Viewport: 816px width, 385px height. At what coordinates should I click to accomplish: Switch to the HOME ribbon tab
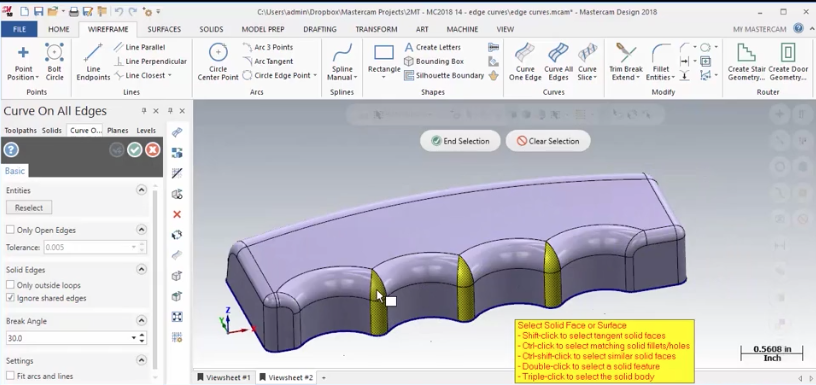click(59, 29)
